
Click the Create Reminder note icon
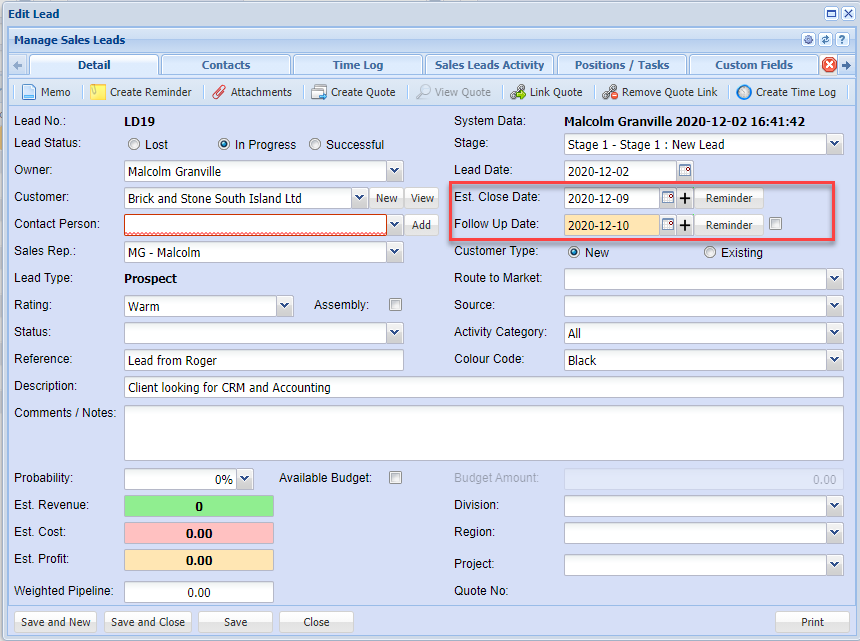click(97, 92)
